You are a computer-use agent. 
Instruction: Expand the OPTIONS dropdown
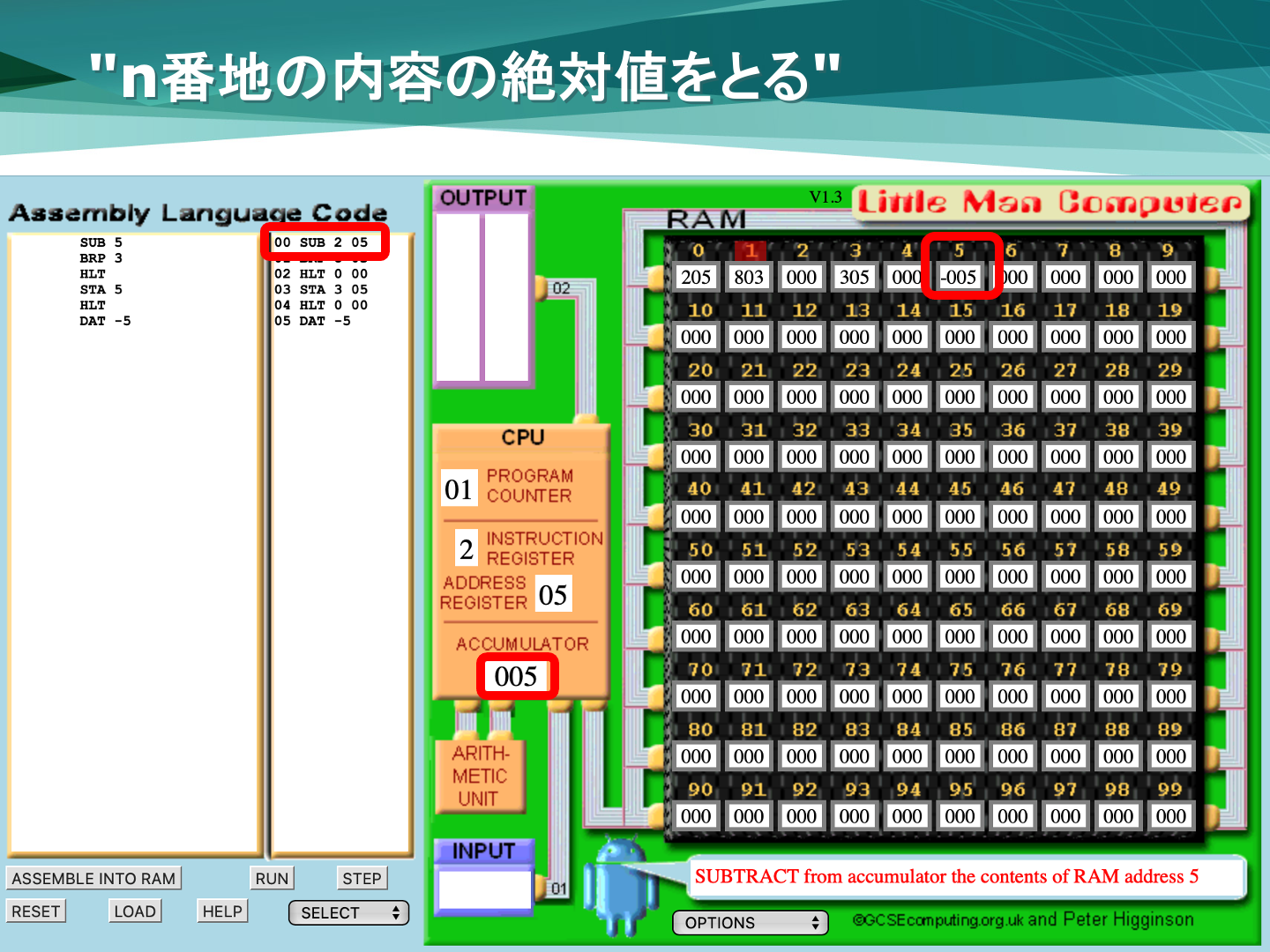(750, 923)
